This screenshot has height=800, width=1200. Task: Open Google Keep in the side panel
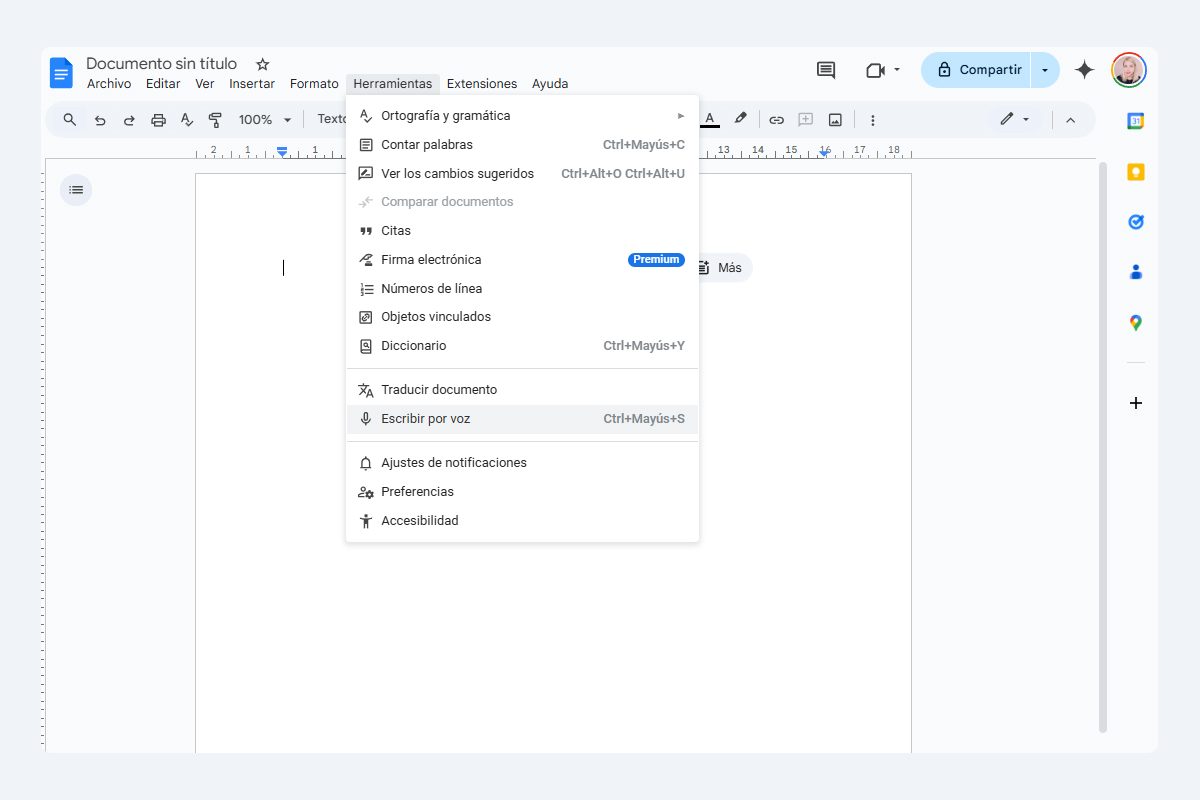click(x=1135, y=171)
